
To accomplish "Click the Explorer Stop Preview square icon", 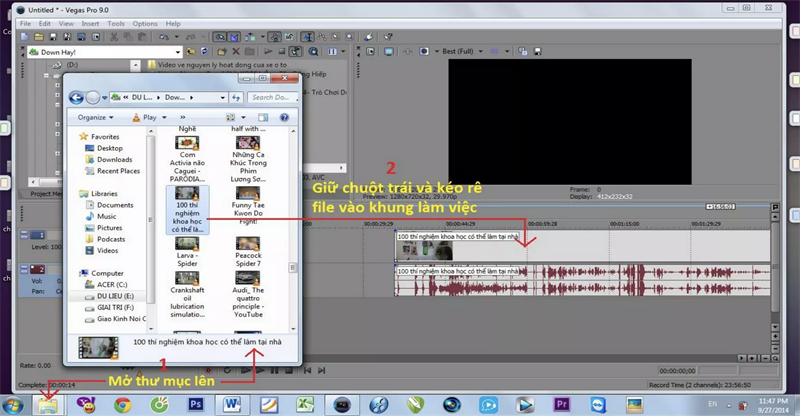I will coord(281,52).
